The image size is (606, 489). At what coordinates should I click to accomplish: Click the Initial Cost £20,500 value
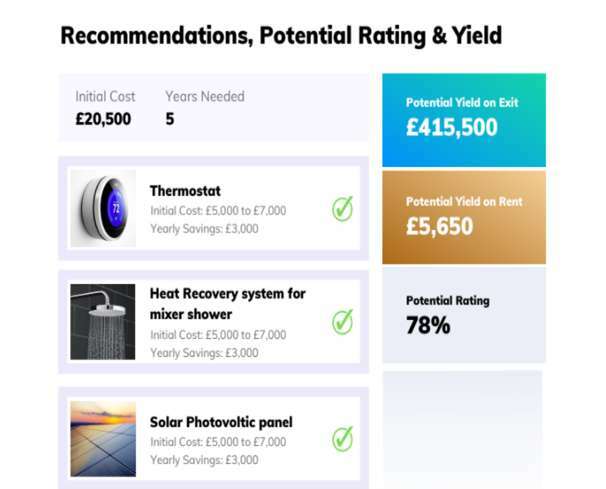103,119
